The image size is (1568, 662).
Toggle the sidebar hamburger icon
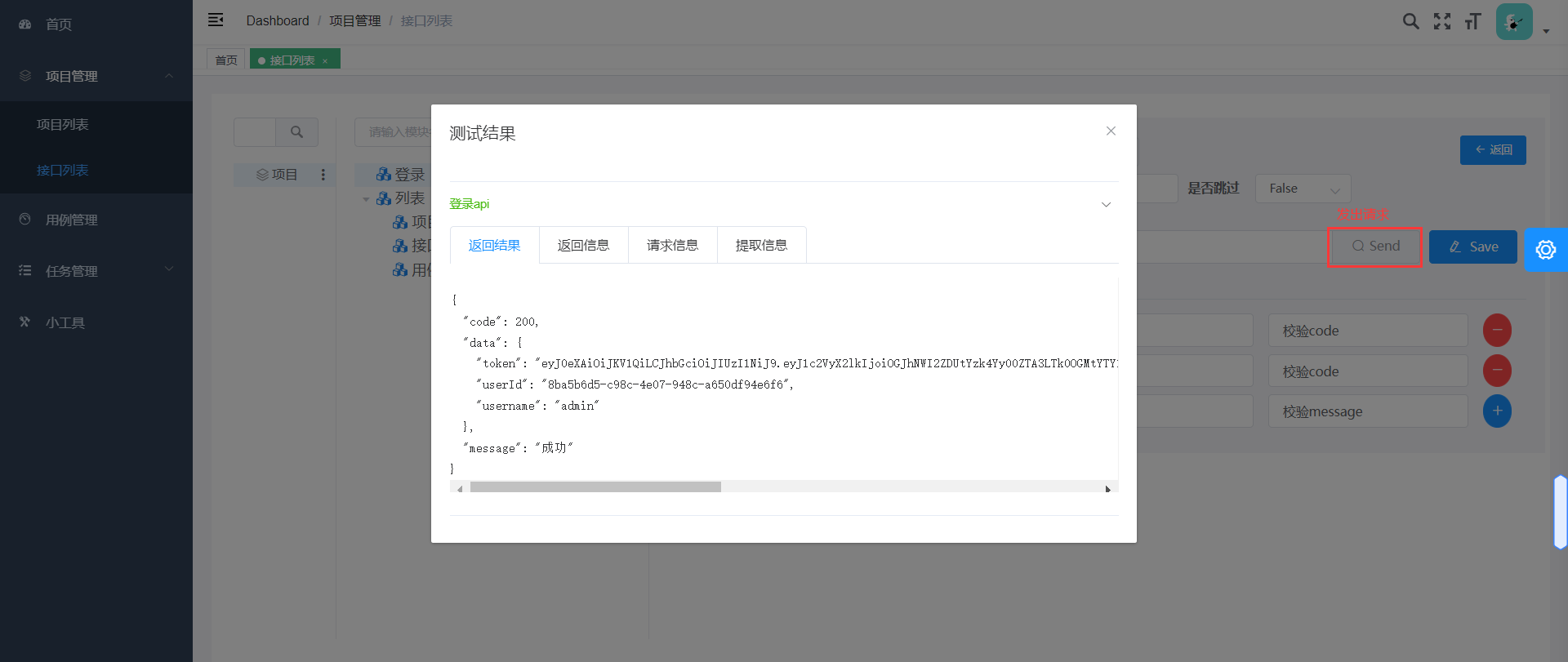[216, 20]
